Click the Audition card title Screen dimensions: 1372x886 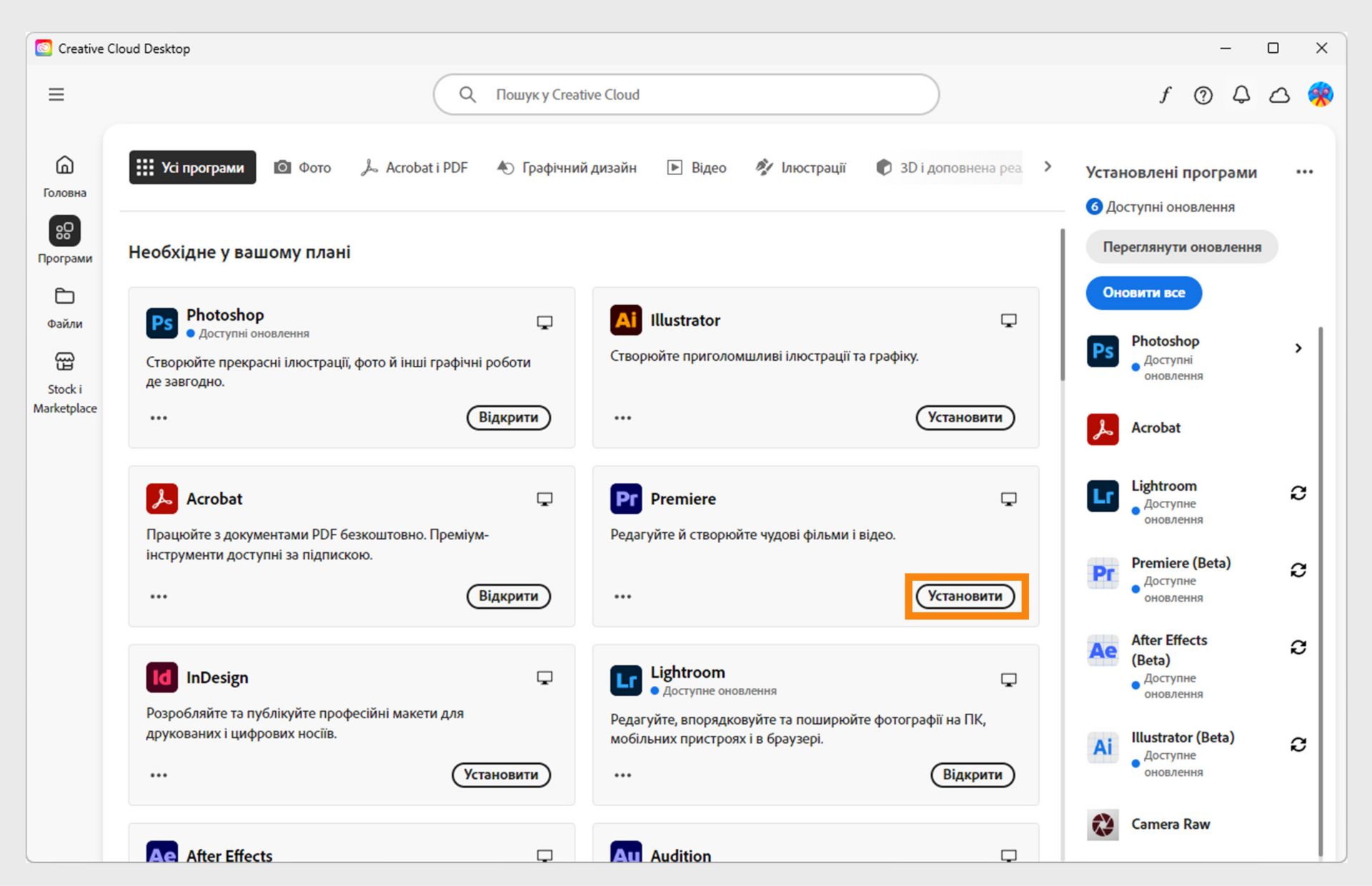(x=680, y=855)
